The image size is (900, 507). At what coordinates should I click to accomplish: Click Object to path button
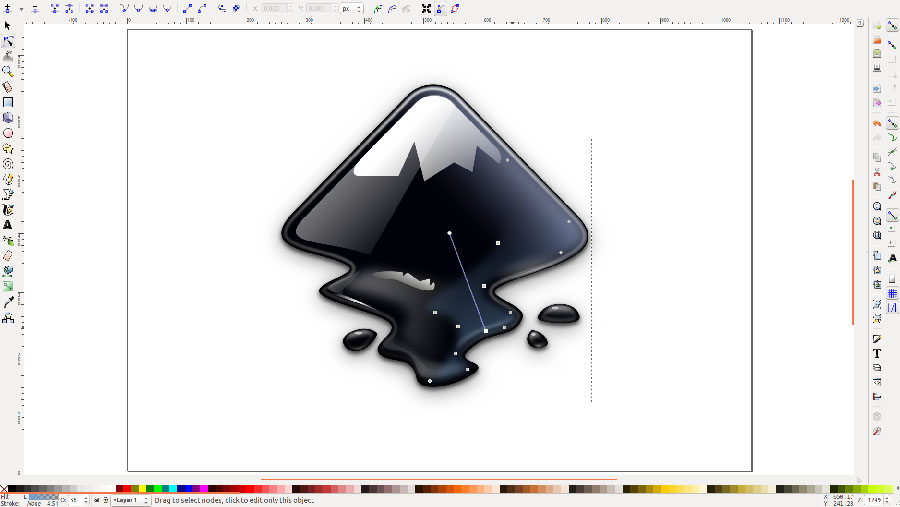[x=222, y=8]
